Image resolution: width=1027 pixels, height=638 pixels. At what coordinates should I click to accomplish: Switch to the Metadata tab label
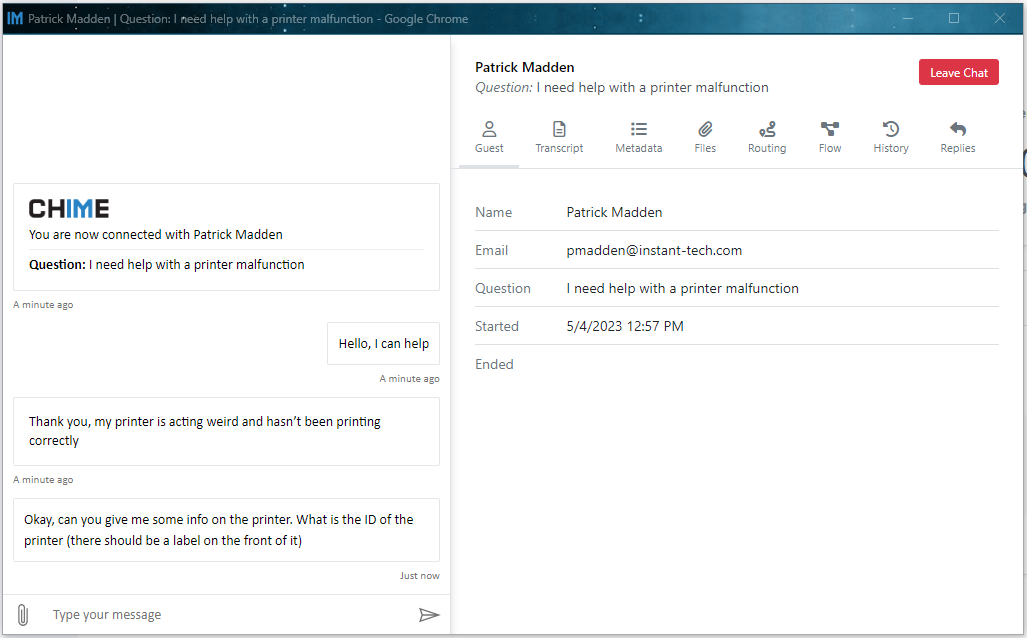[x=638, y=148]
